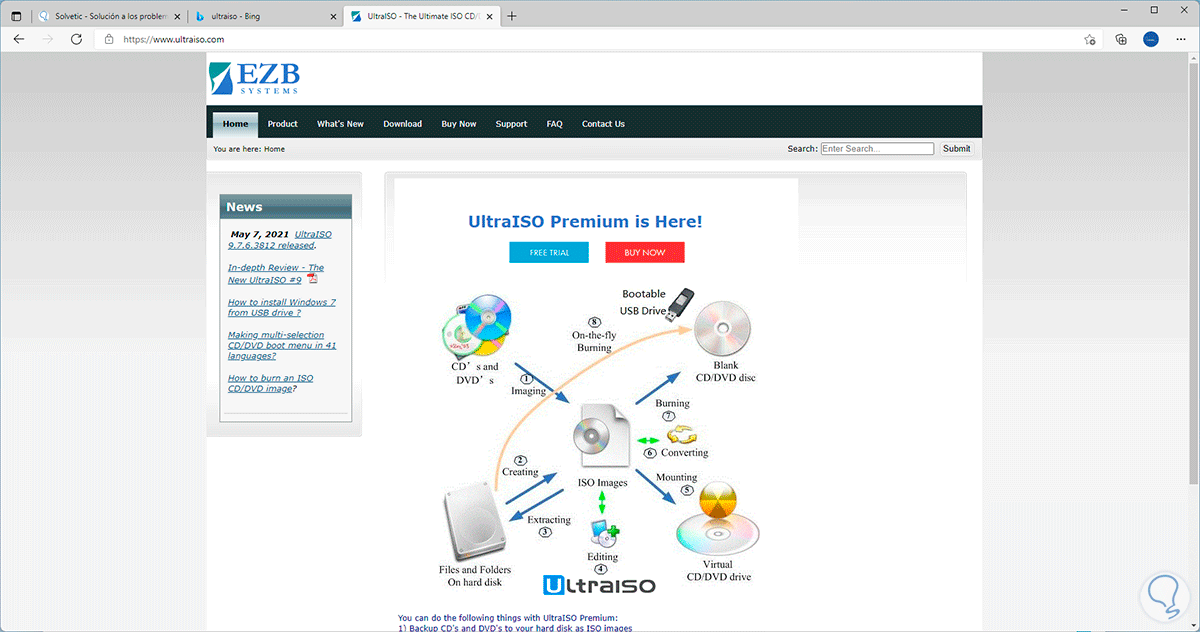Open browser settings three-dots menu

pos(1180,39)
